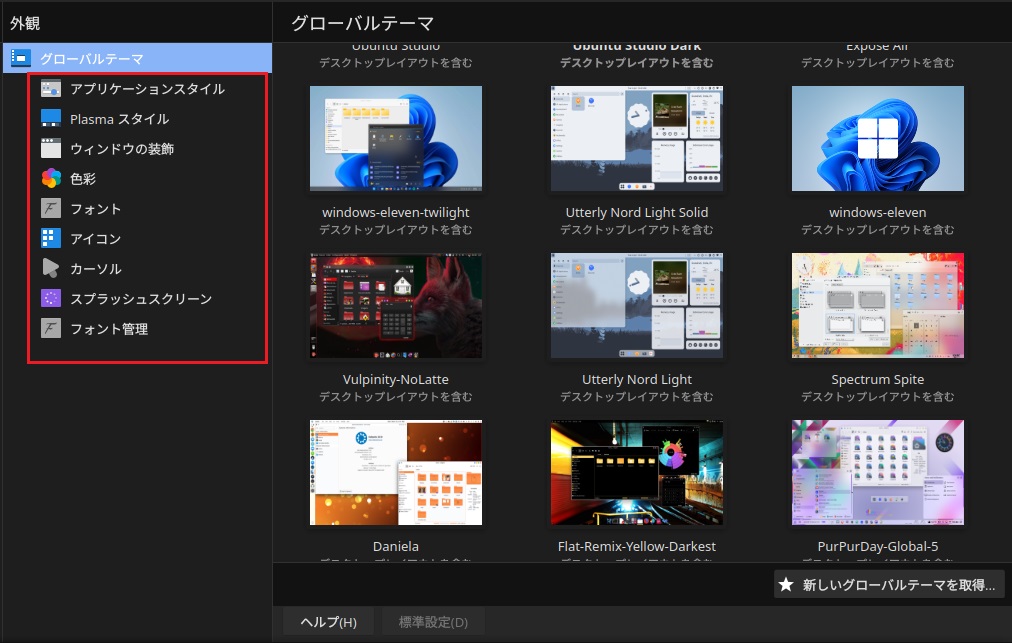Click the Daniela name label

point(396,546)
